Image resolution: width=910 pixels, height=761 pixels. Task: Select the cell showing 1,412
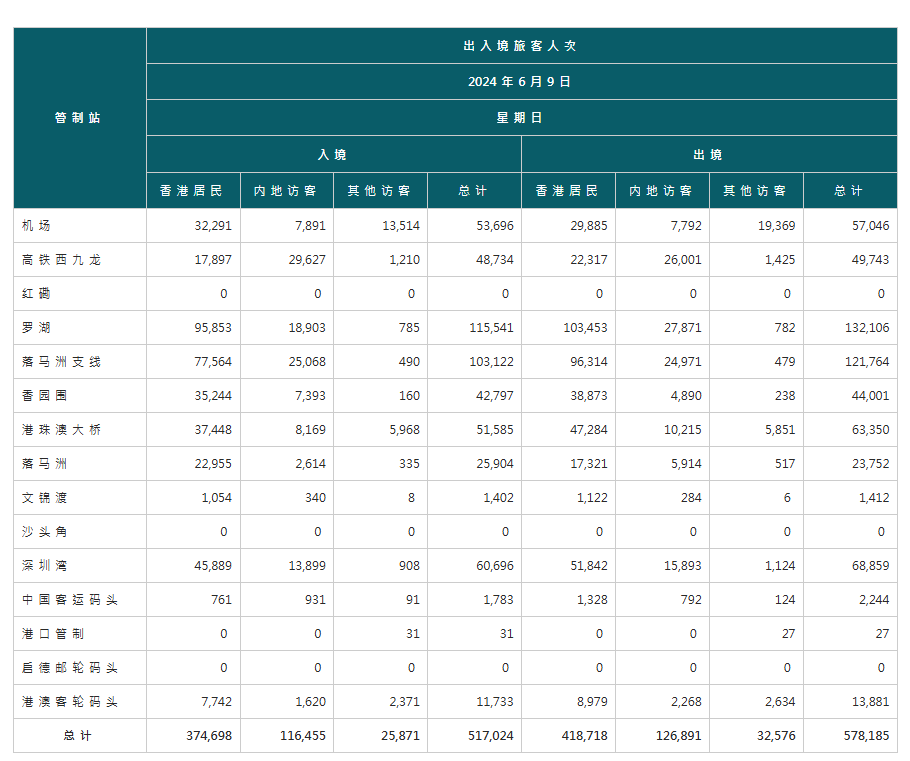[x=850, y=497]
